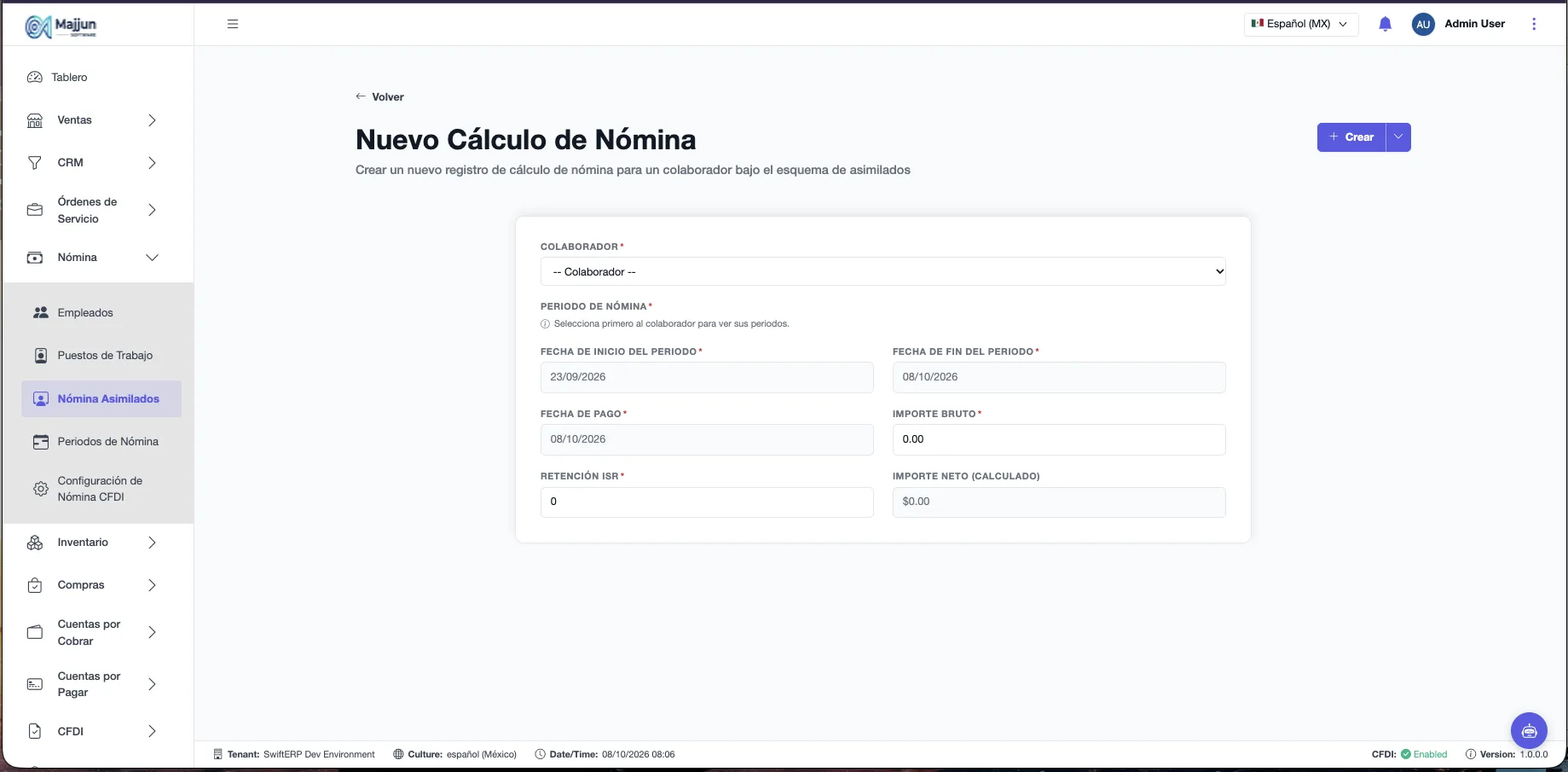Open the Colaborador select dropdown
The height and width of the screenshot is (772, 1568).
882,271
